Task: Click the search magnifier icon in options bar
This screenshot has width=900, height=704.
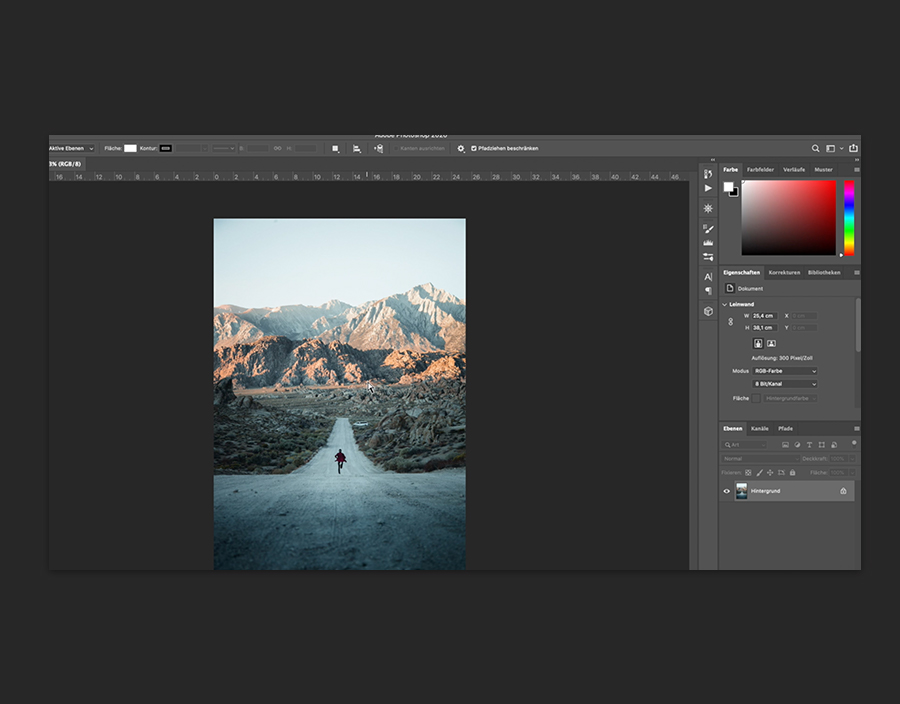Action: (815, 148)
